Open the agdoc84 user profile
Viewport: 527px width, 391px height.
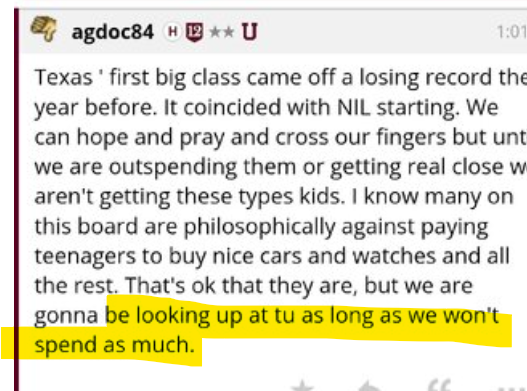113,32
